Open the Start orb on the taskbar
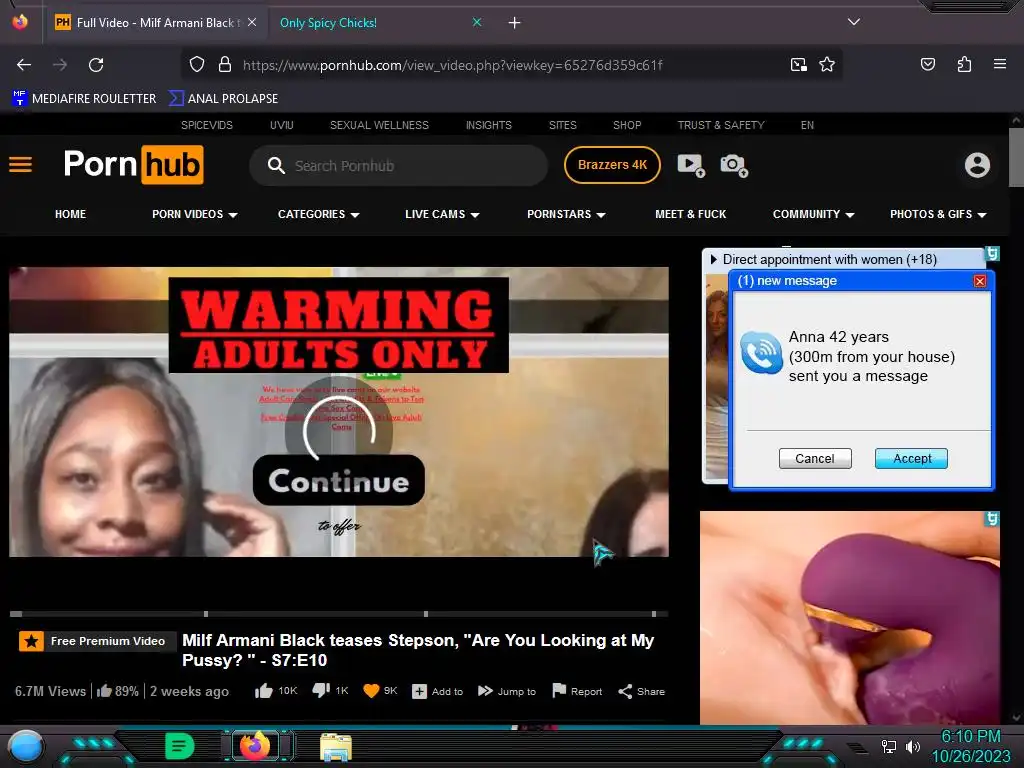This screenshot has width=1024, height=768. [x=25, y=747]
